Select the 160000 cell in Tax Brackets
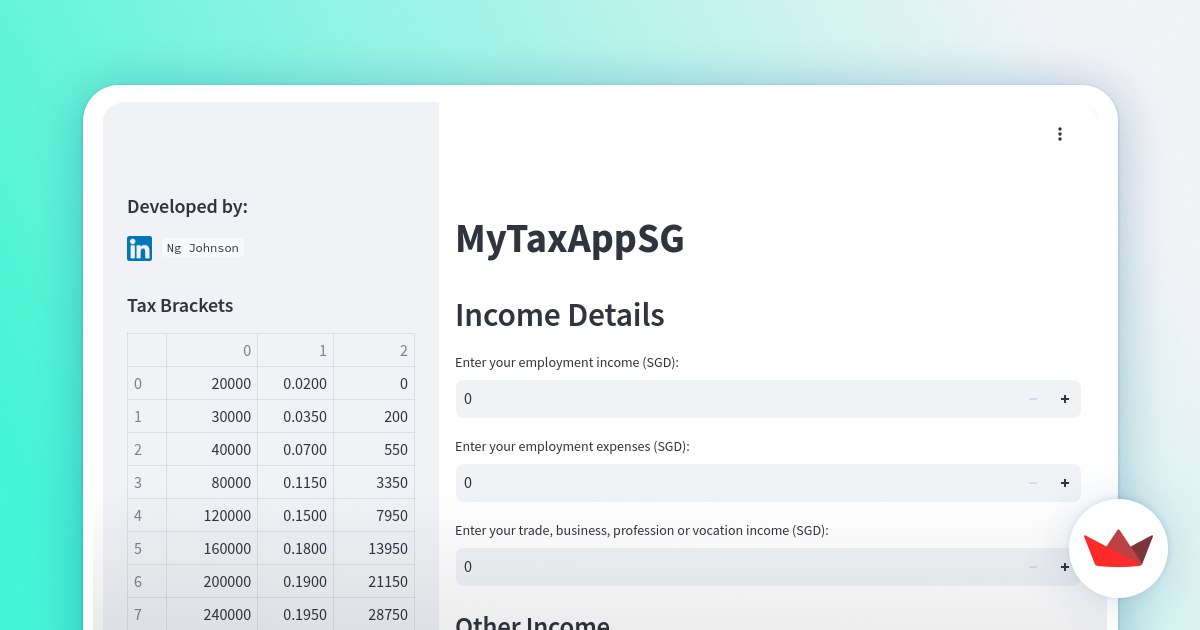1200x630 pixels. click(212, 549)
